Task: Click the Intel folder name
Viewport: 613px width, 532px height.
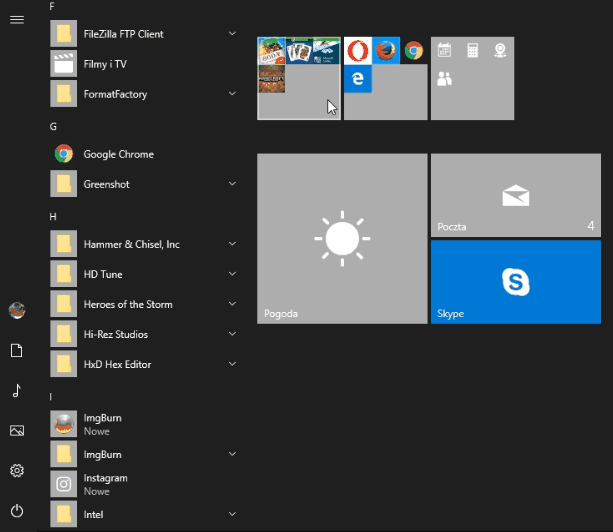Action: [x=93, y=515]
